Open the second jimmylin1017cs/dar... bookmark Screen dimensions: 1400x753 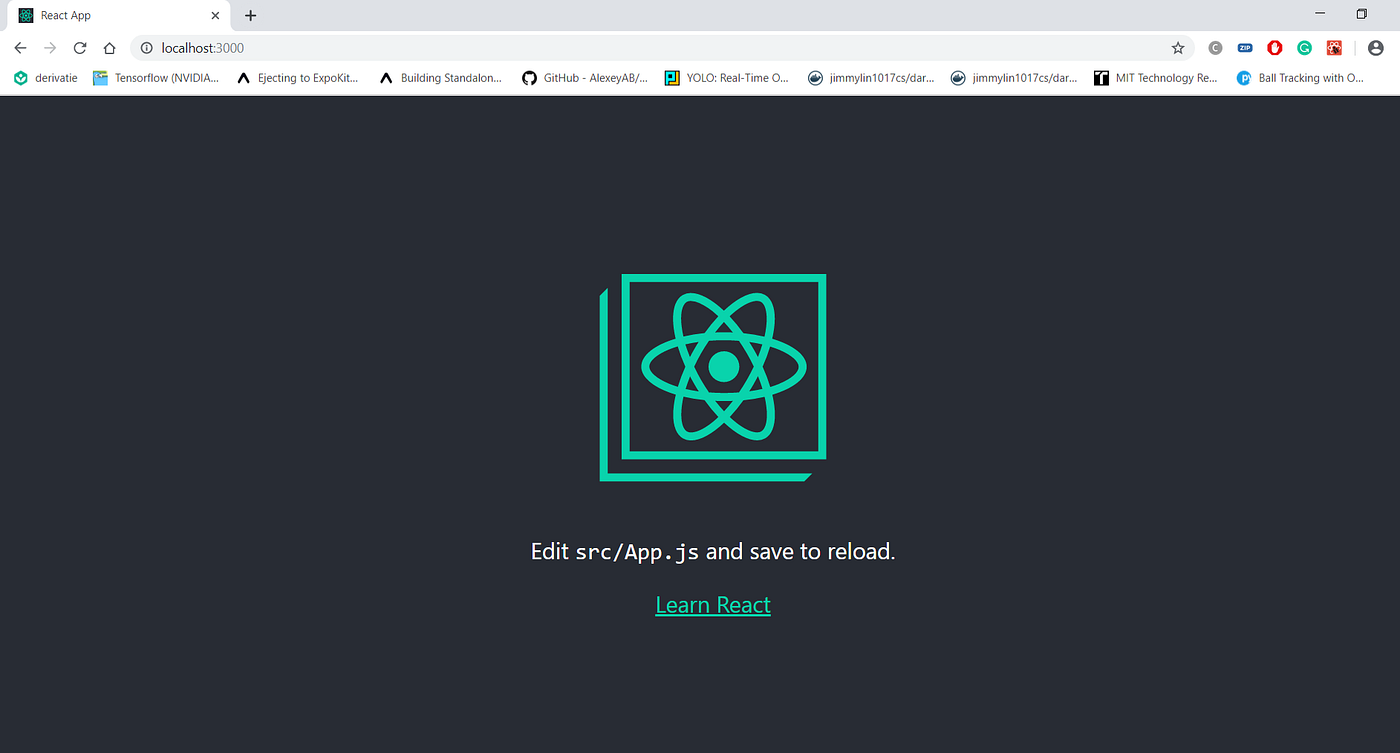[1014, 78]
